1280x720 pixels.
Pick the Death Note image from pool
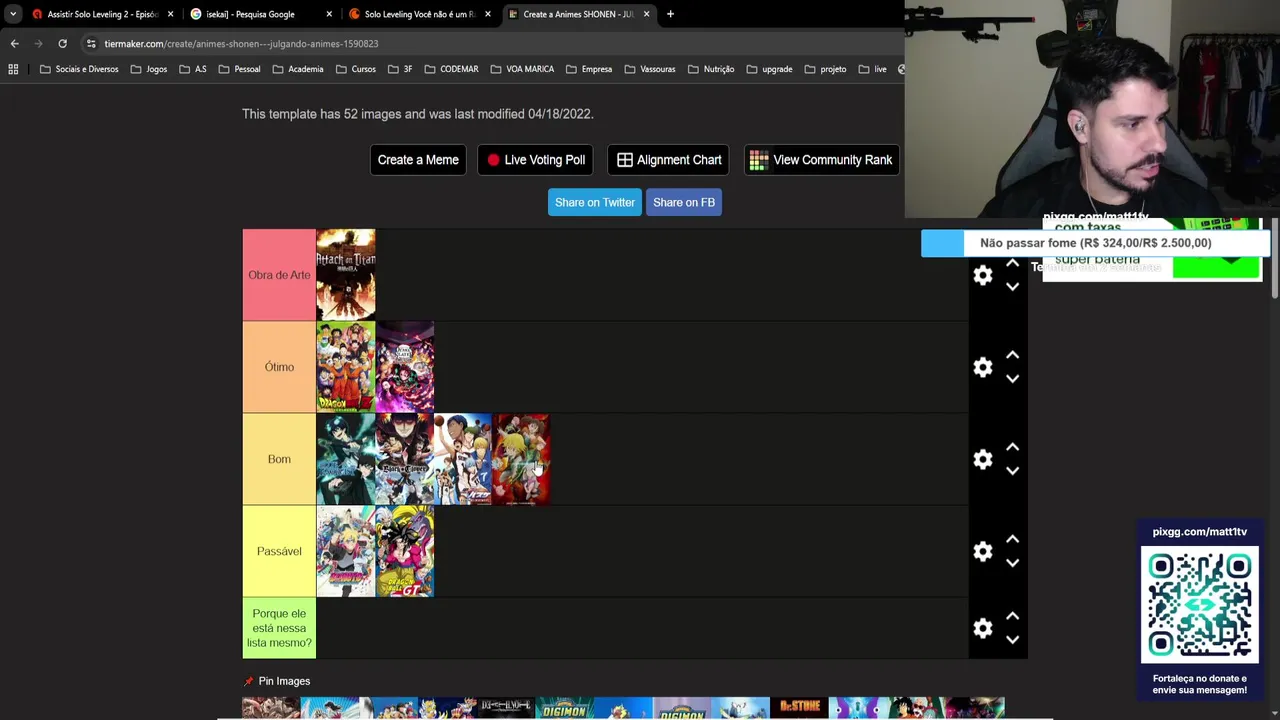click(506, 708)
